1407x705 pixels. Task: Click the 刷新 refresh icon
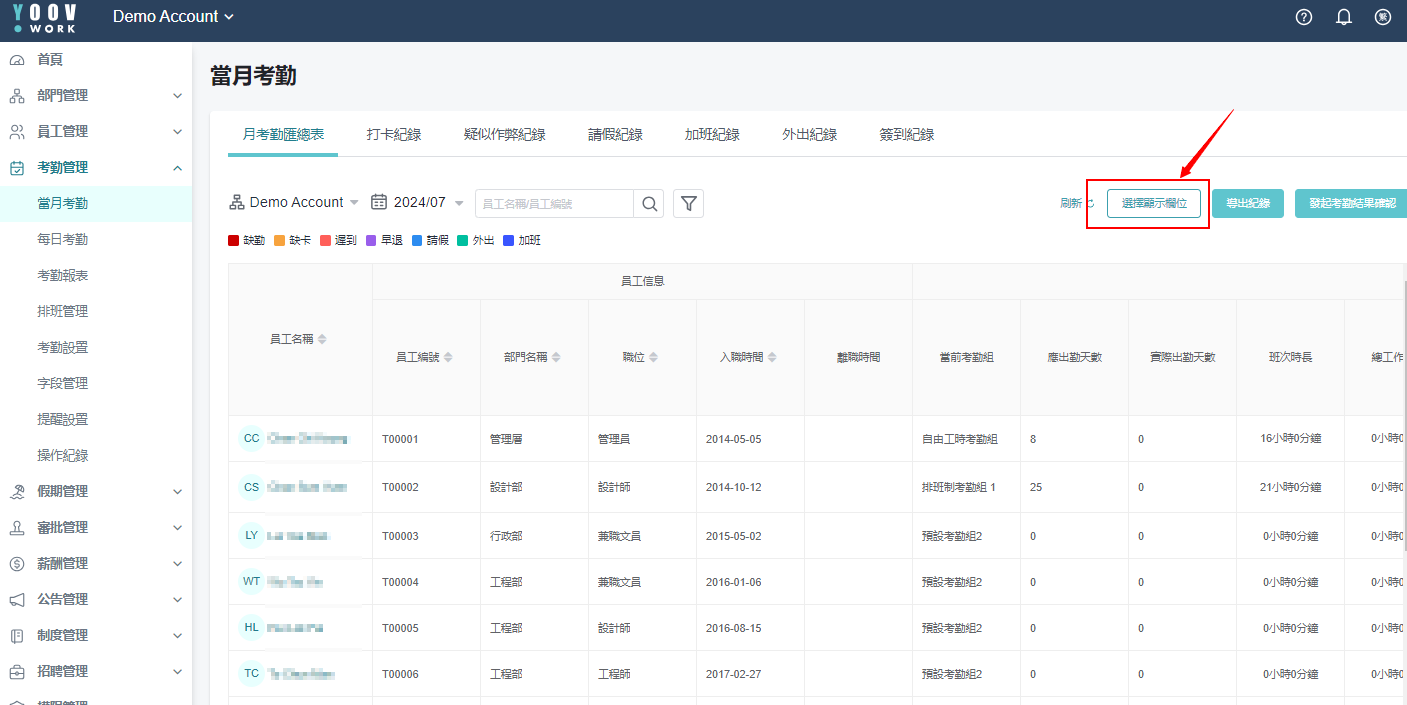(1090, 203)
